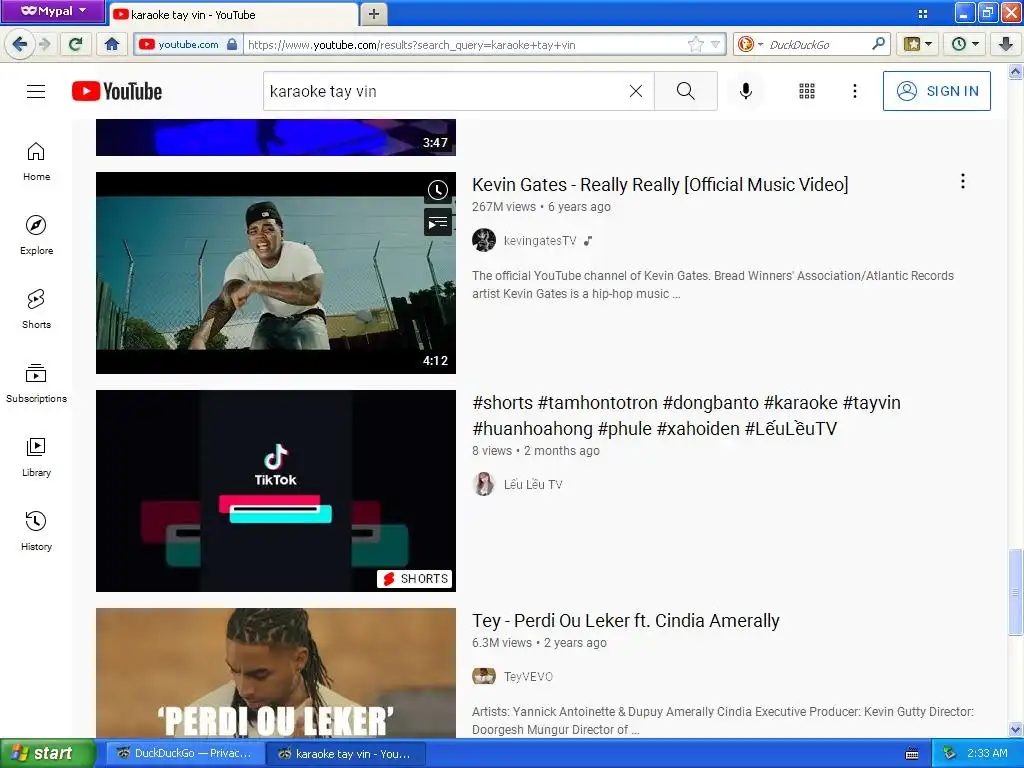This screenshot has height=768, width=1024.
Task: Click the DuckDuckGo search magnifier
Action: [878, 44]
